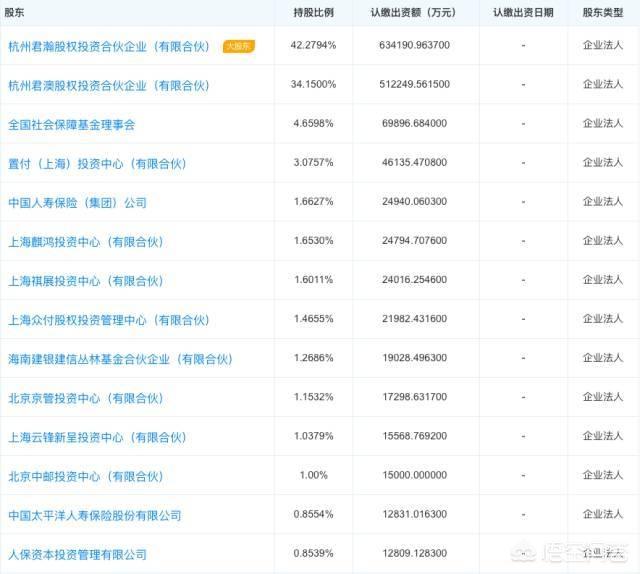Select the 12809.128300 amount cell
The width and height of the screenshot is (640, 574).
414,553
